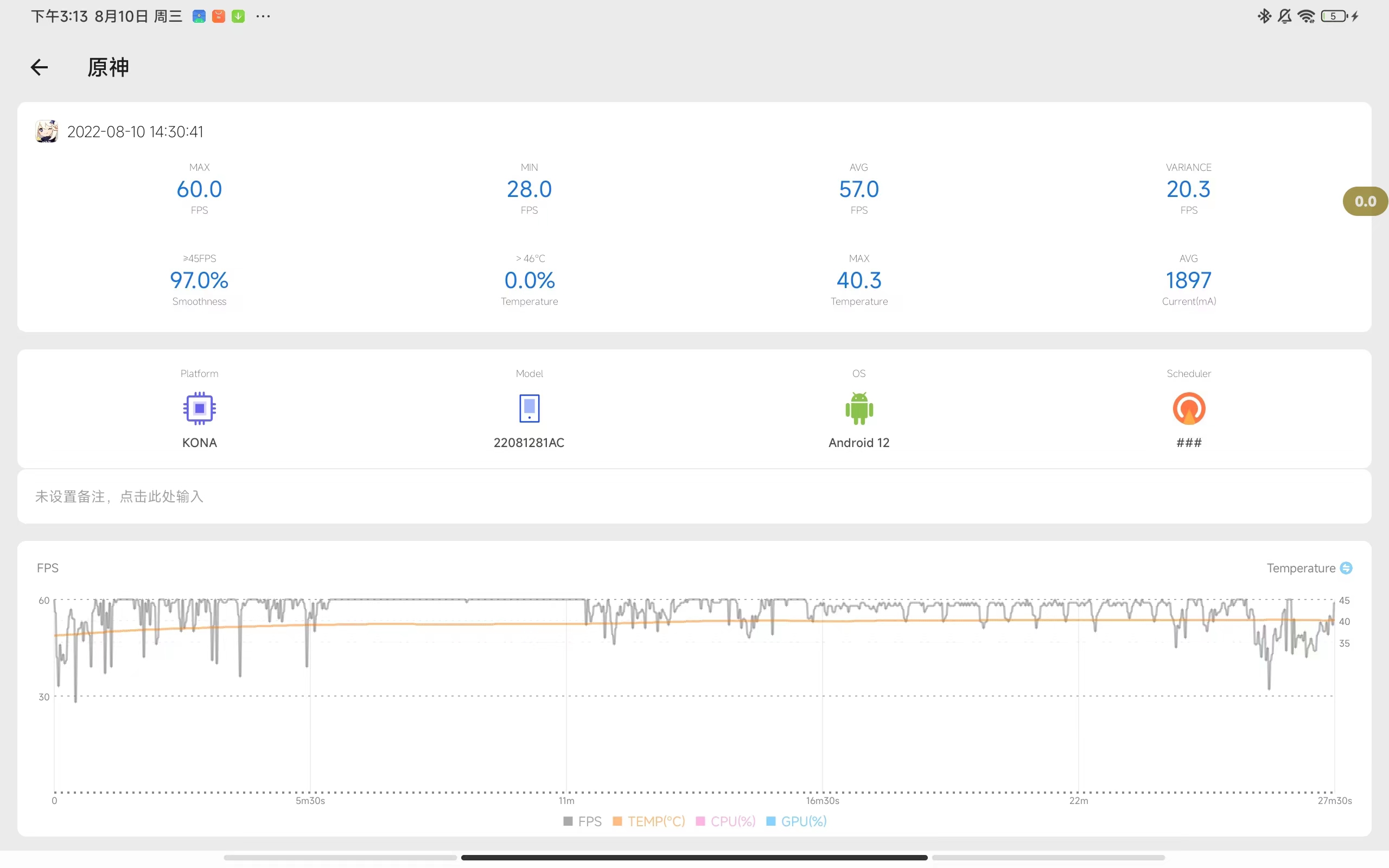
Task: Click the orange Scheduler icon
Action: (1188, 408)
